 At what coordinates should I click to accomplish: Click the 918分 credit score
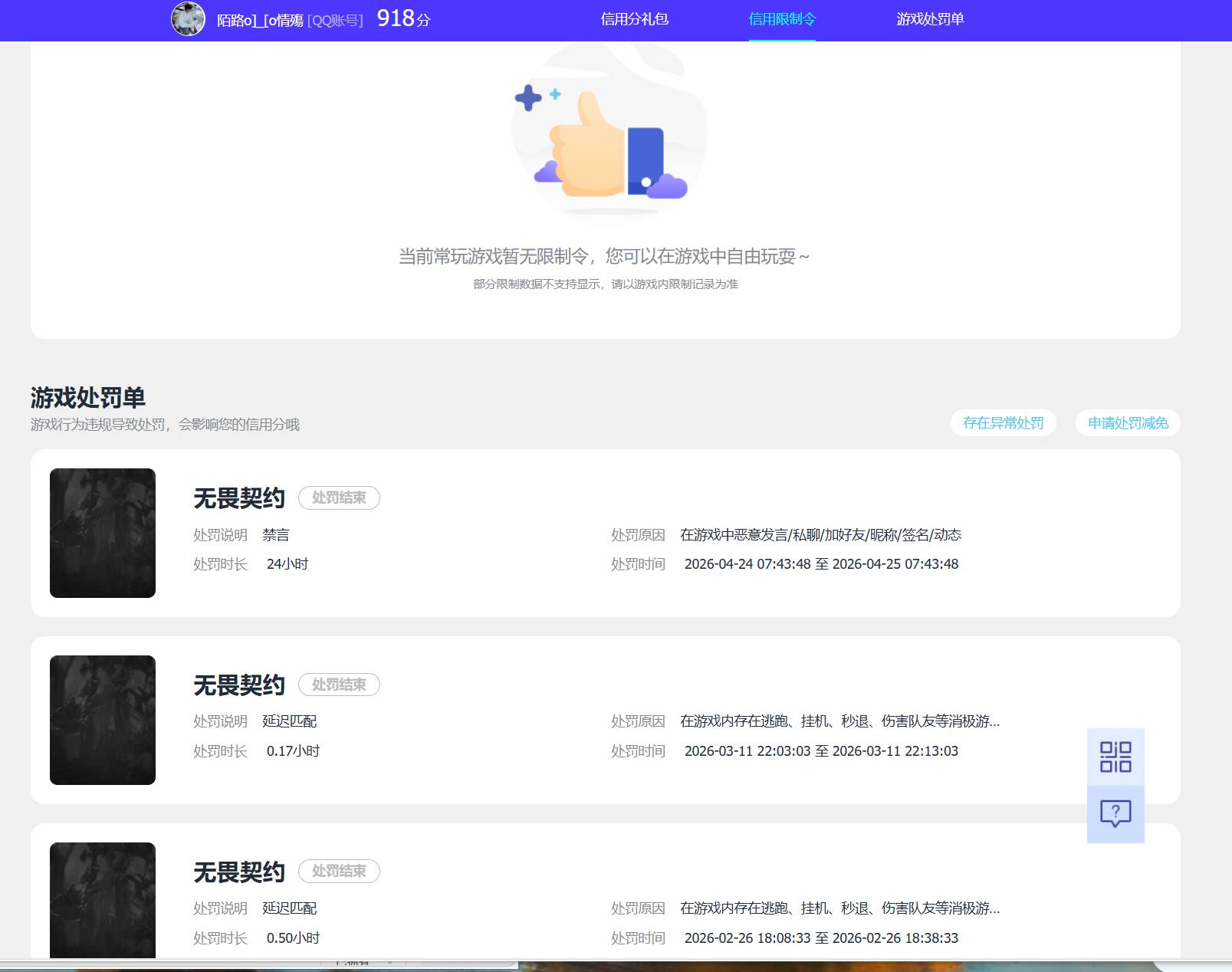click(403, 18)
